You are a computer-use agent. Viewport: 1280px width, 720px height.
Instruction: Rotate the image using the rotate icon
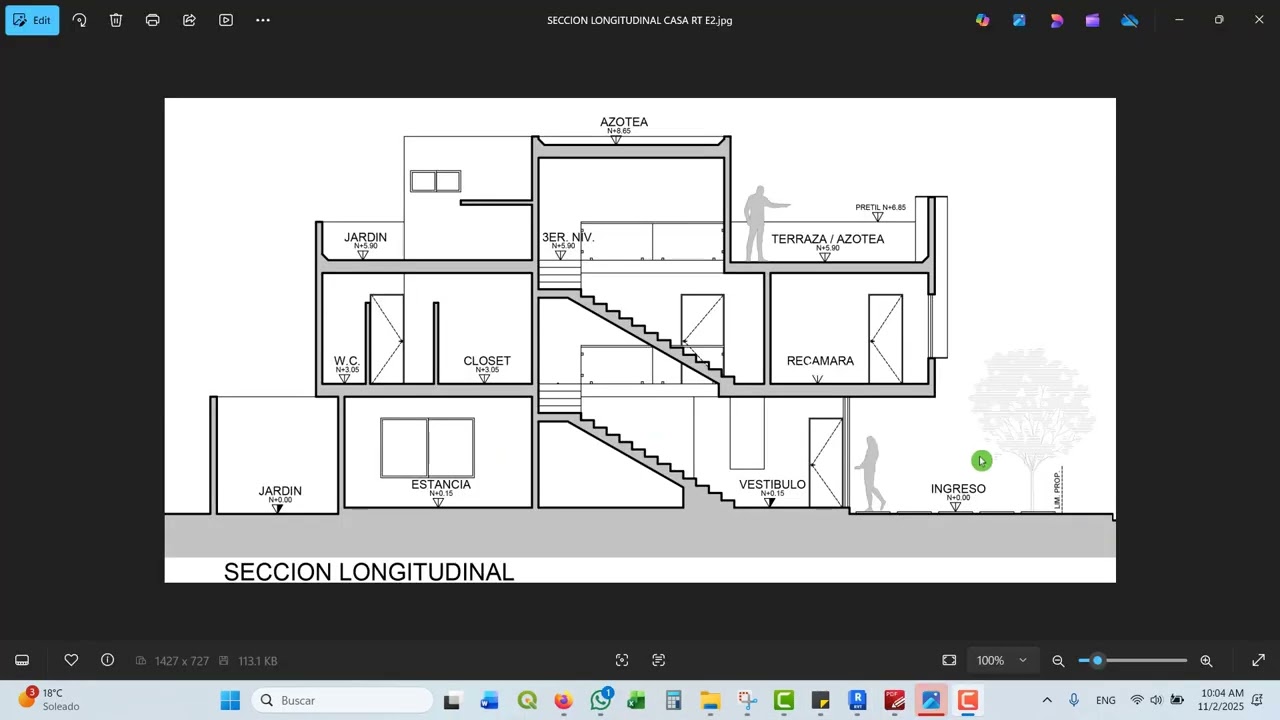click(x=80, y=20)
